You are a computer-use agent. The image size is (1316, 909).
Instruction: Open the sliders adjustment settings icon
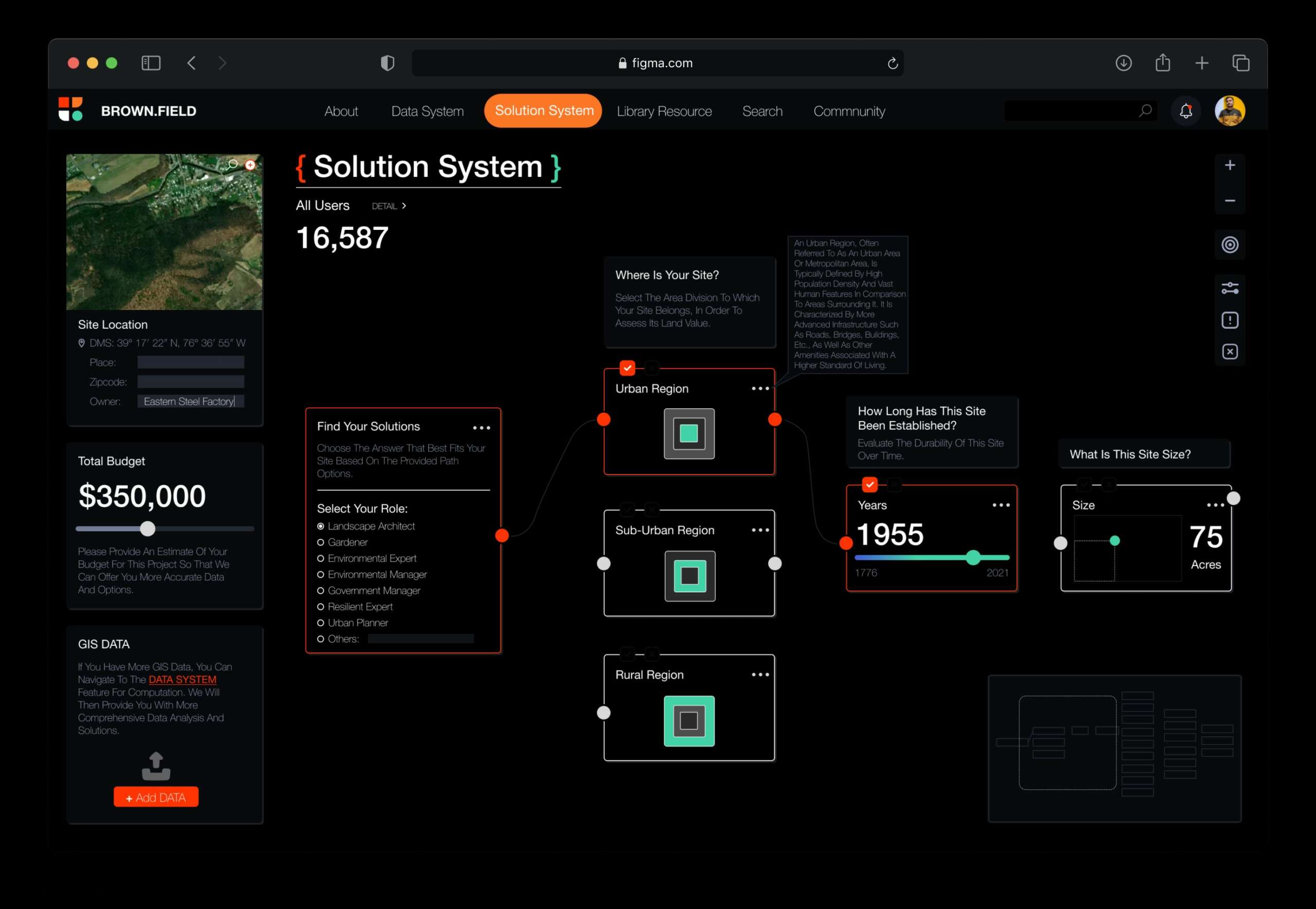coord(1230,288)
